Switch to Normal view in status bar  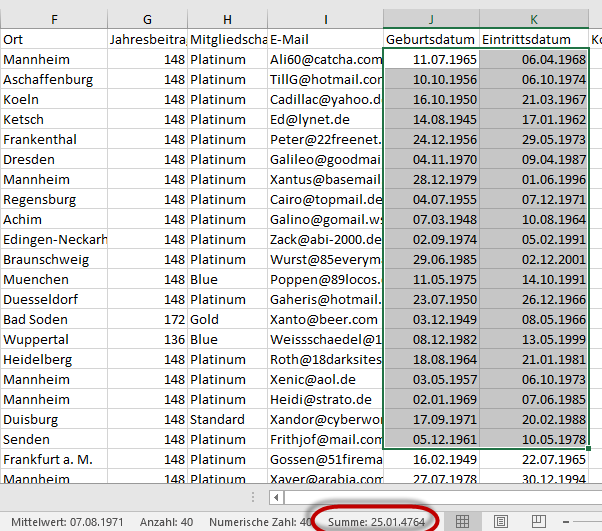pos(463,521)
